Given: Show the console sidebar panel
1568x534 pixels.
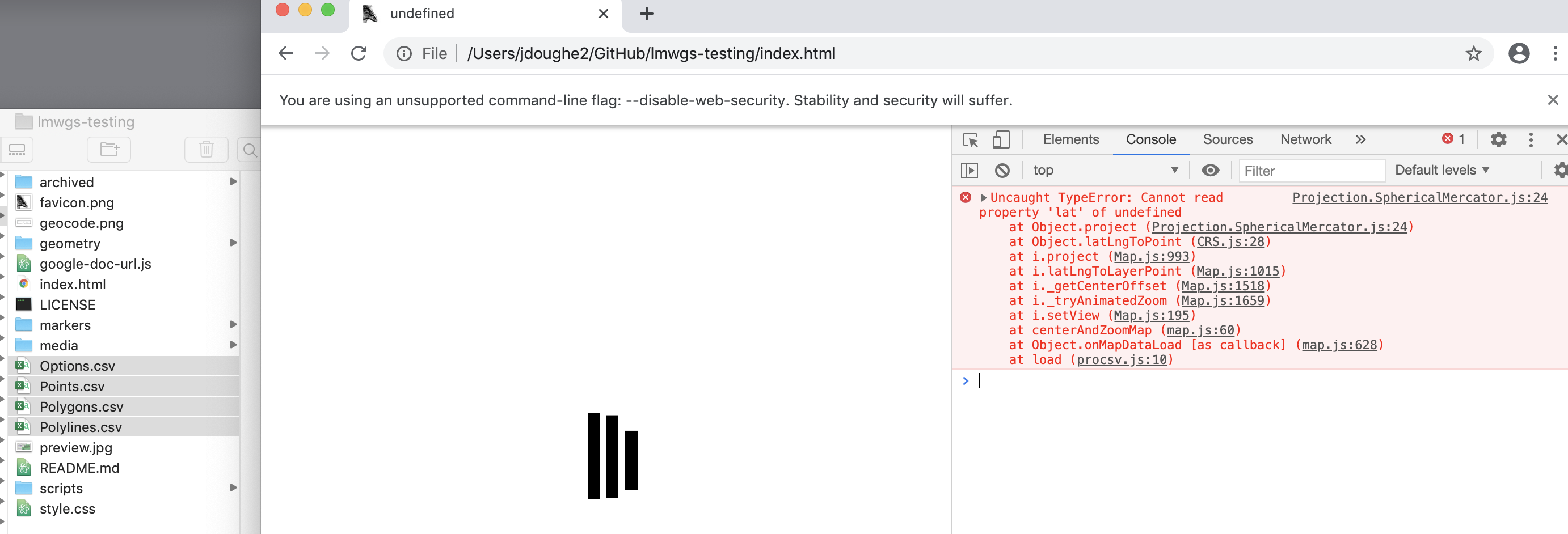Looking at the screenshot, I should pyautogui.click(x=970, y=170).
